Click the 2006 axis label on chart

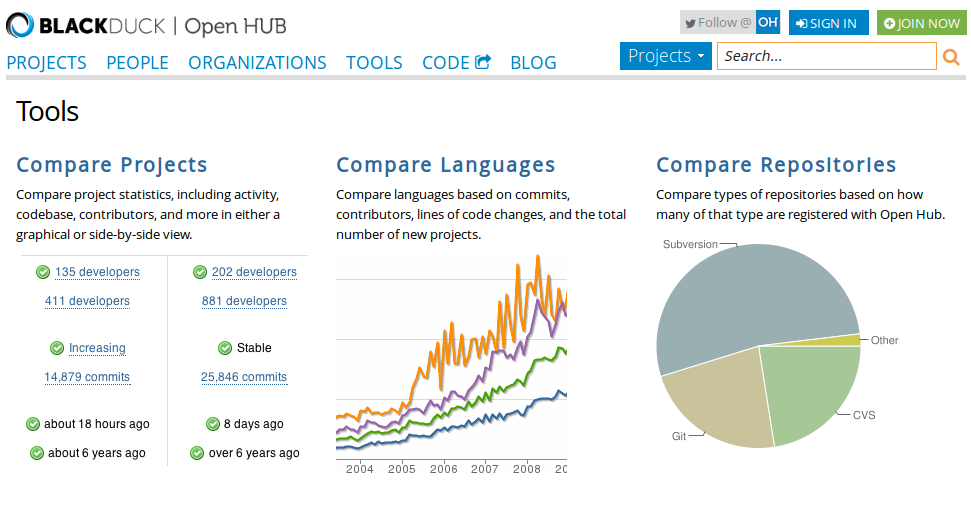pos(443,470)
